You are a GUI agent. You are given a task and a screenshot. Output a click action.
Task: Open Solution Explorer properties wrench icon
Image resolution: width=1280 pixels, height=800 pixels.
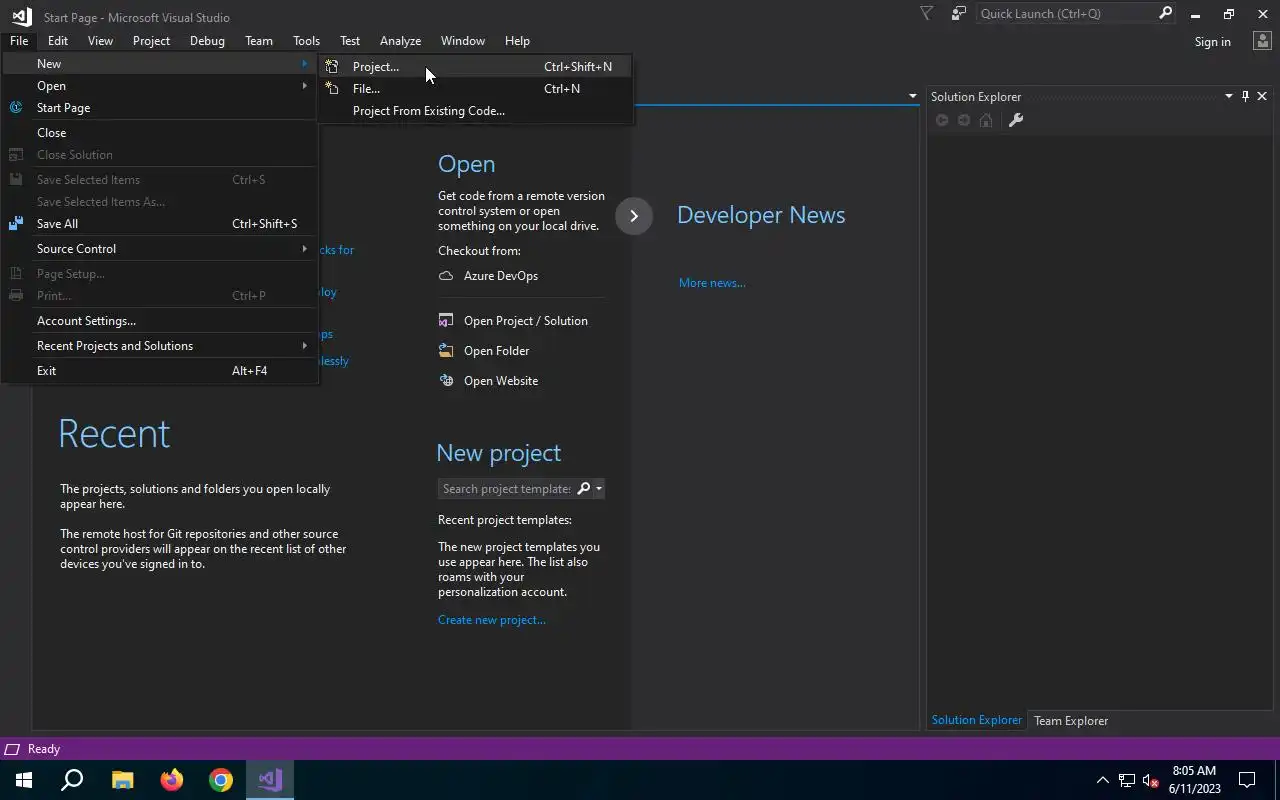click(1015, 120)
